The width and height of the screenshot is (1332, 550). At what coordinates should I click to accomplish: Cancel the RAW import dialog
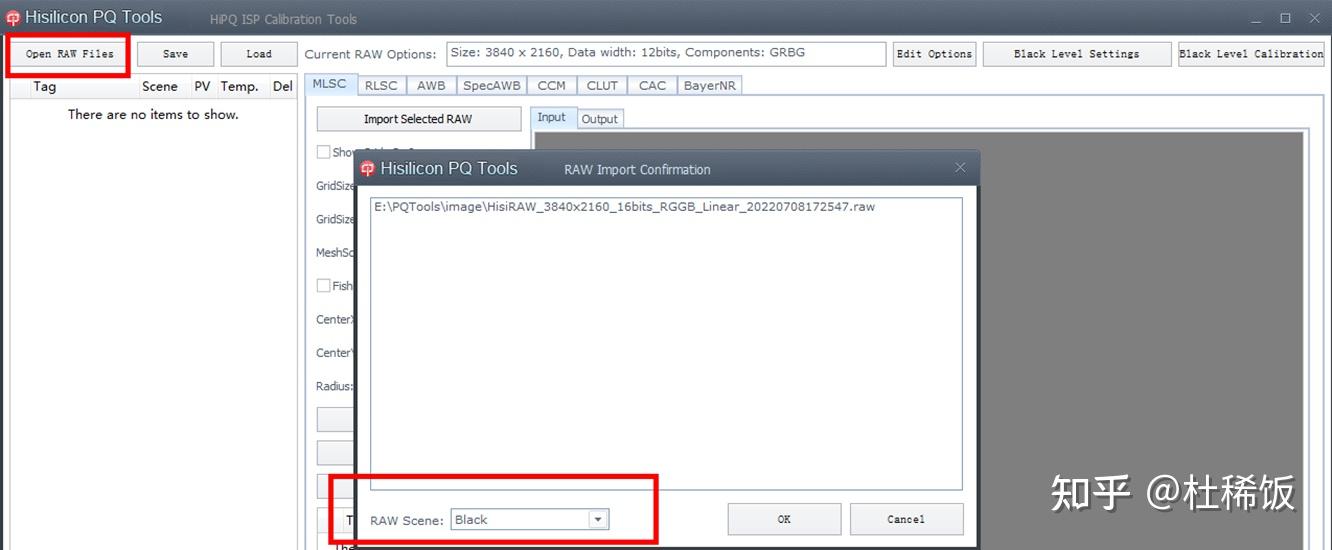[906, 519]
